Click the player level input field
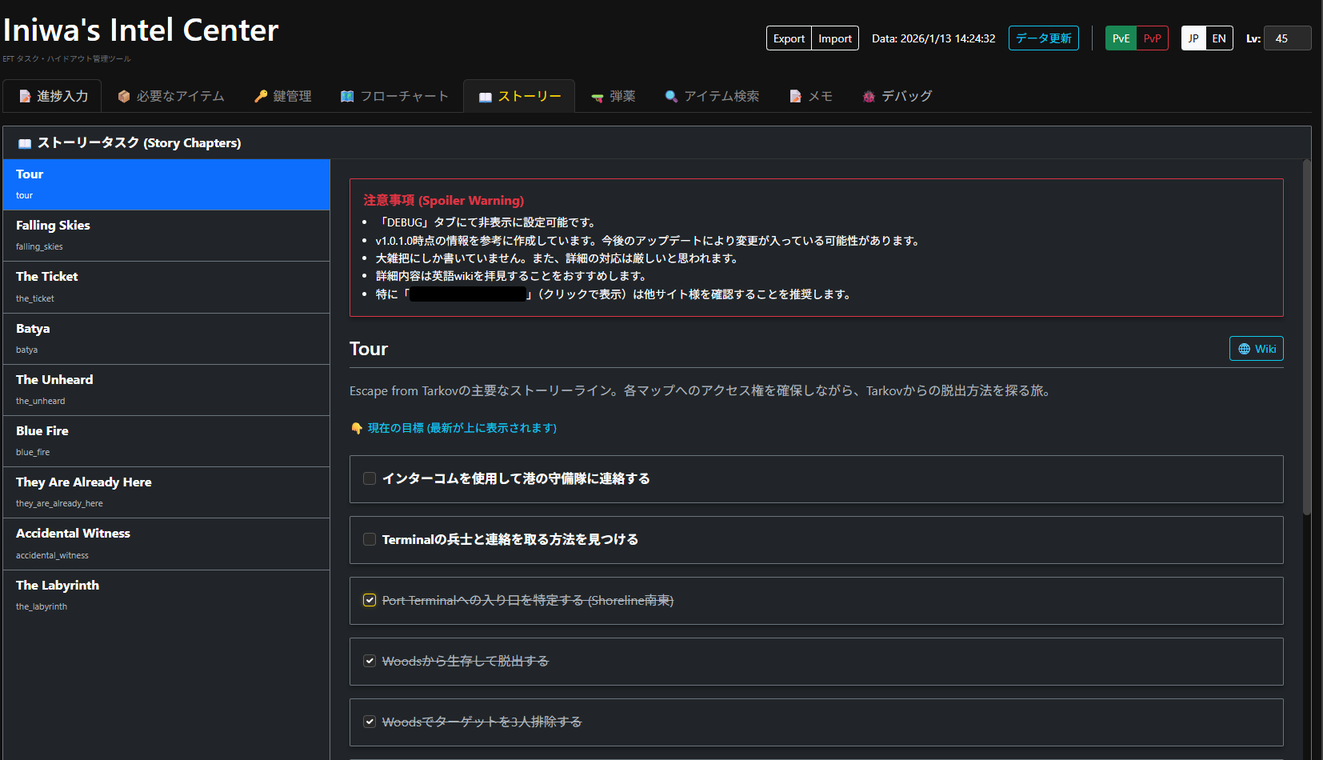The image size is (1323, 760). [x=1286, y=39]
